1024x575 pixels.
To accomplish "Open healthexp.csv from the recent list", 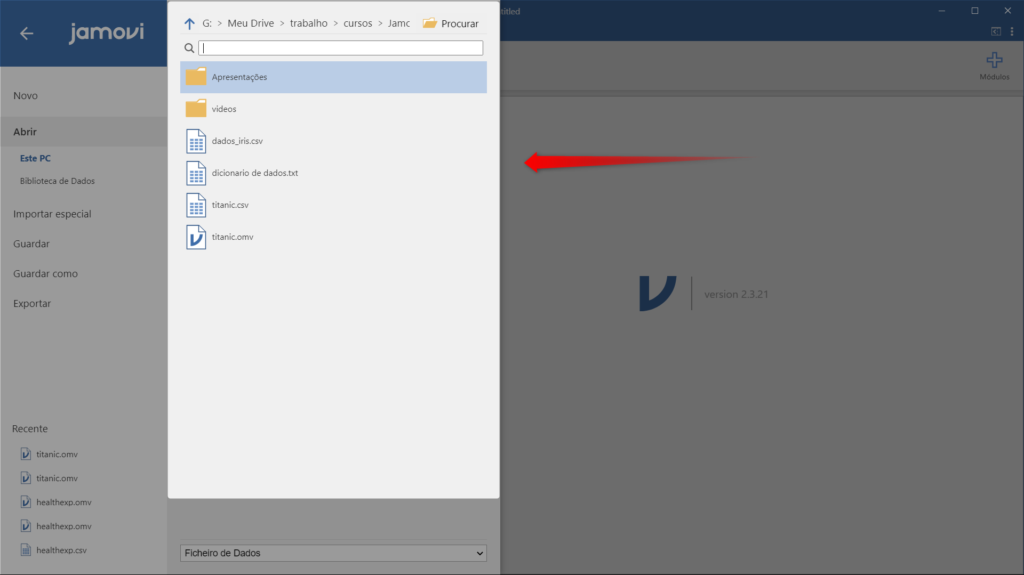I will click(x=61, y=550).
